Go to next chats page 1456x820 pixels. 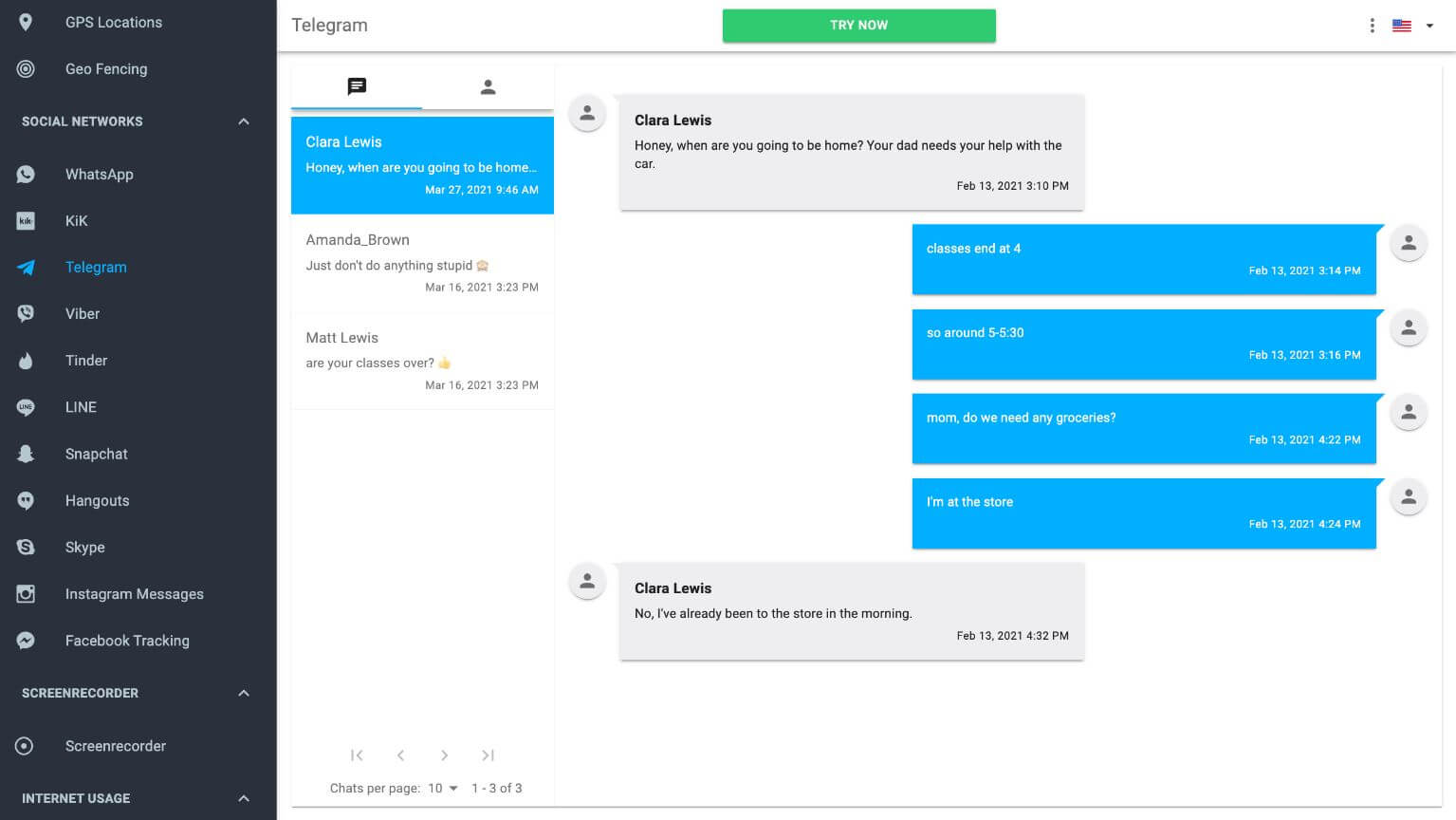444,755
